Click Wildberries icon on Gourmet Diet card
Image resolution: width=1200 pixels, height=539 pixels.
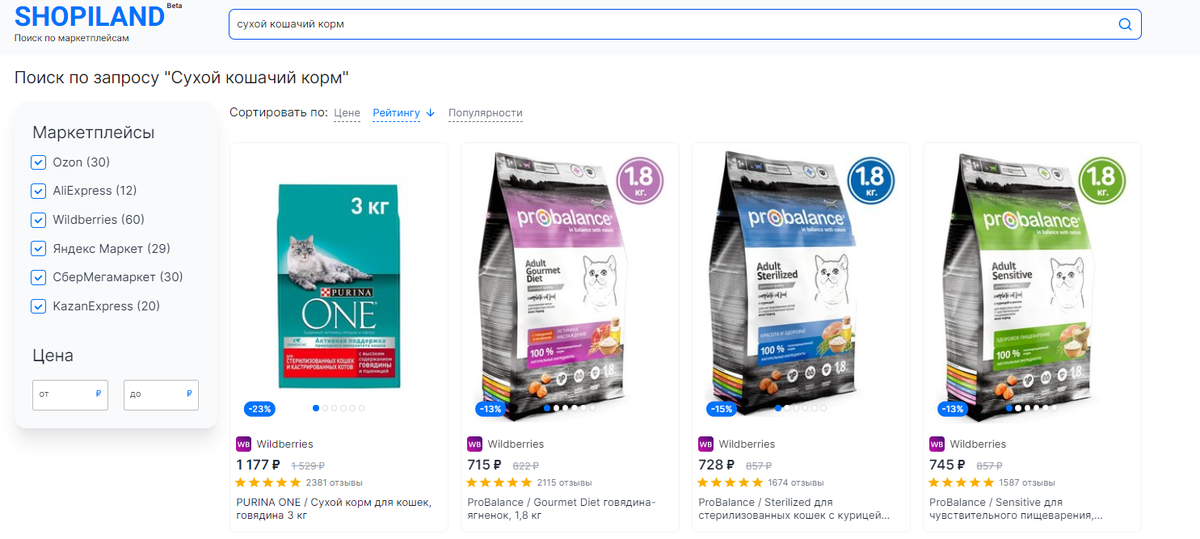tap(474, 444)
